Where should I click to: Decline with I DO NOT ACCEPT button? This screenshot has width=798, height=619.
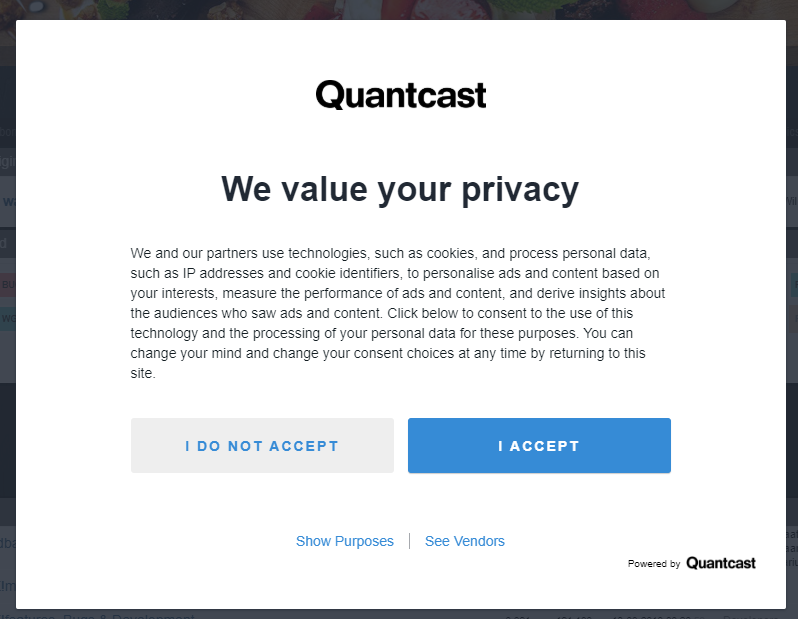[x=262, y=445]
